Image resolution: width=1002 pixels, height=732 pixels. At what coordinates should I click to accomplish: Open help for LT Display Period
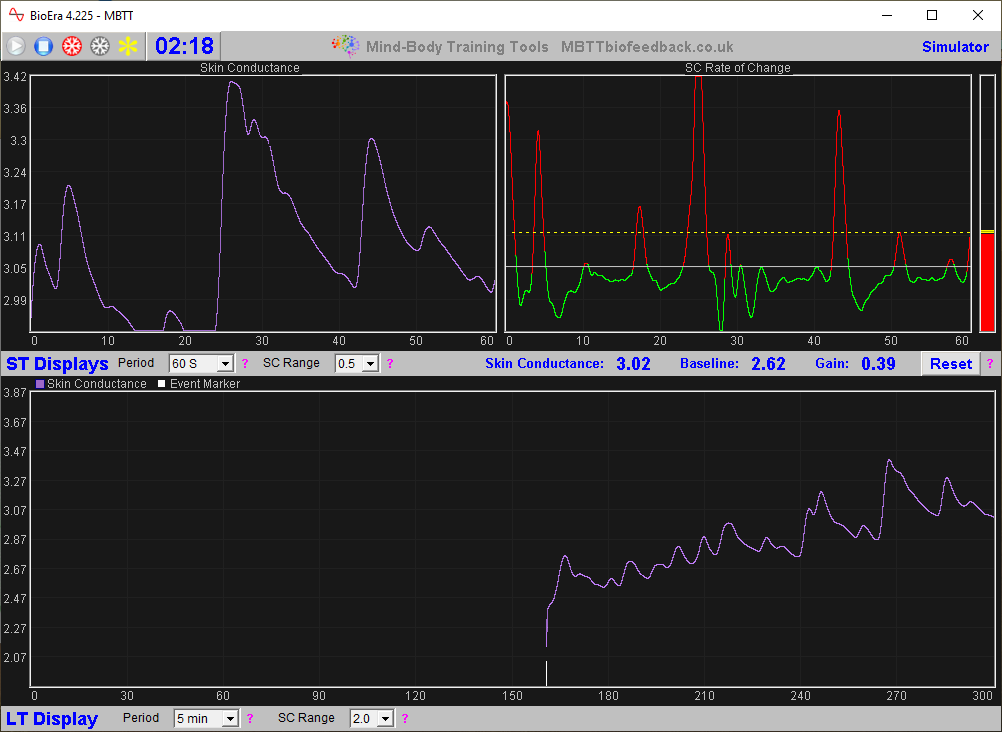pos(250,719)
